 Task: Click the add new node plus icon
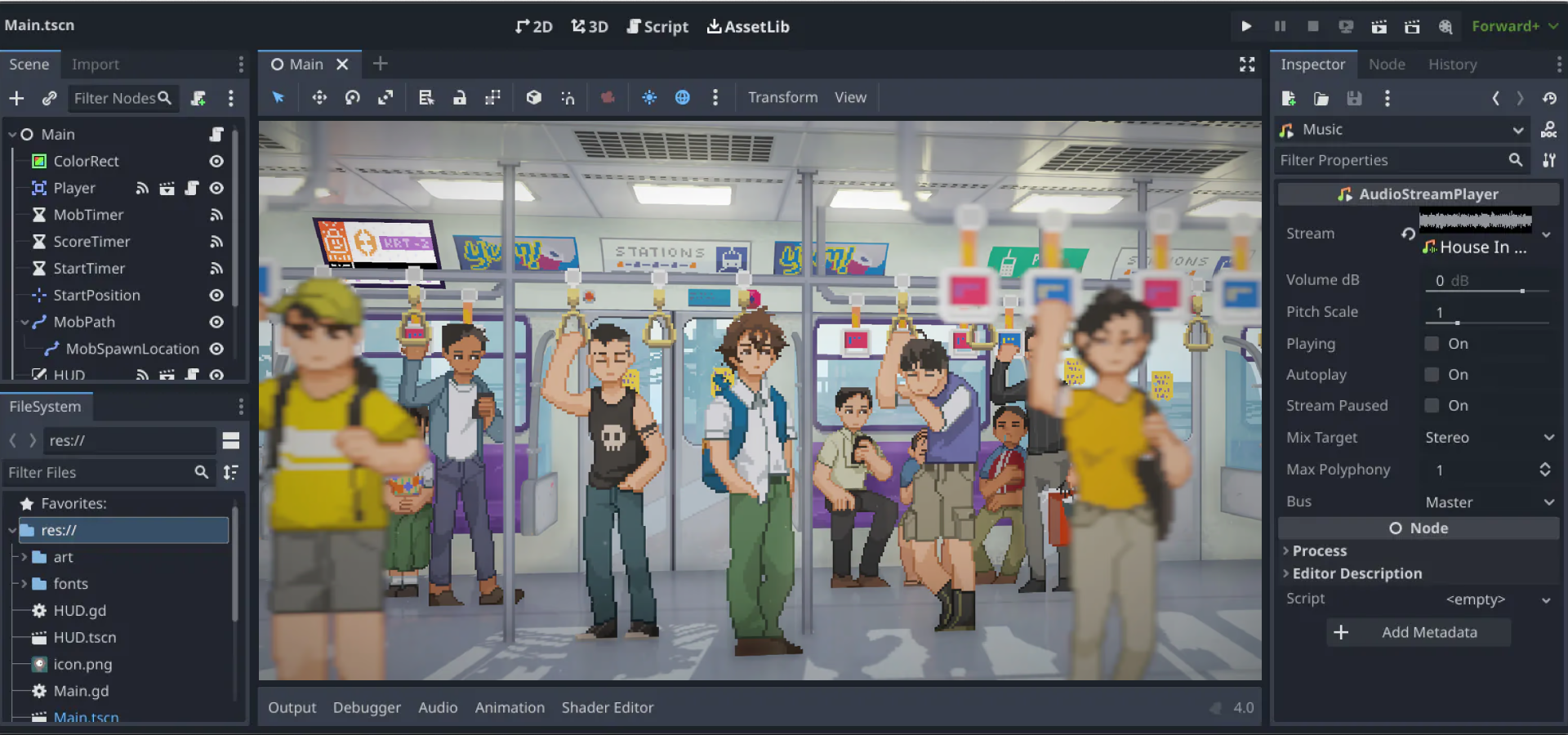[x=16, y=99]
